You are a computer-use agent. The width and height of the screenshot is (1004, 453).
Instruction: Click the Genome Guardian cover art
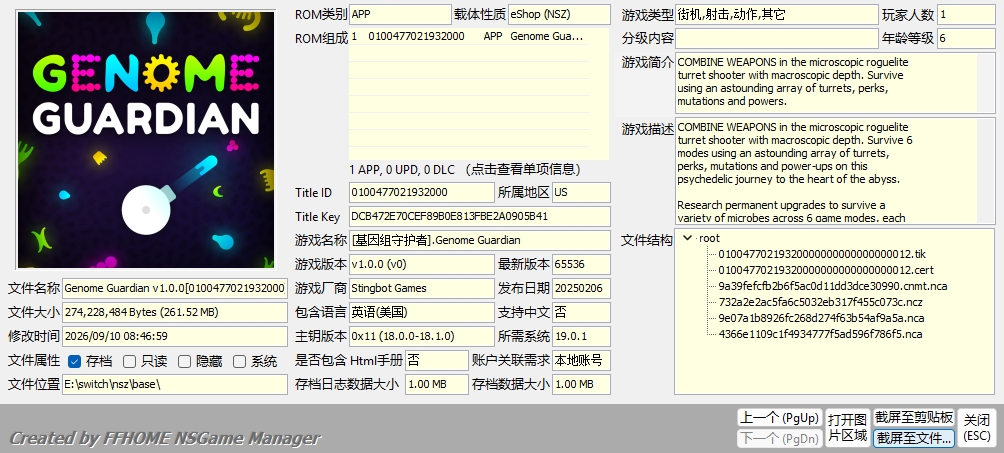(x=146, y=140)
